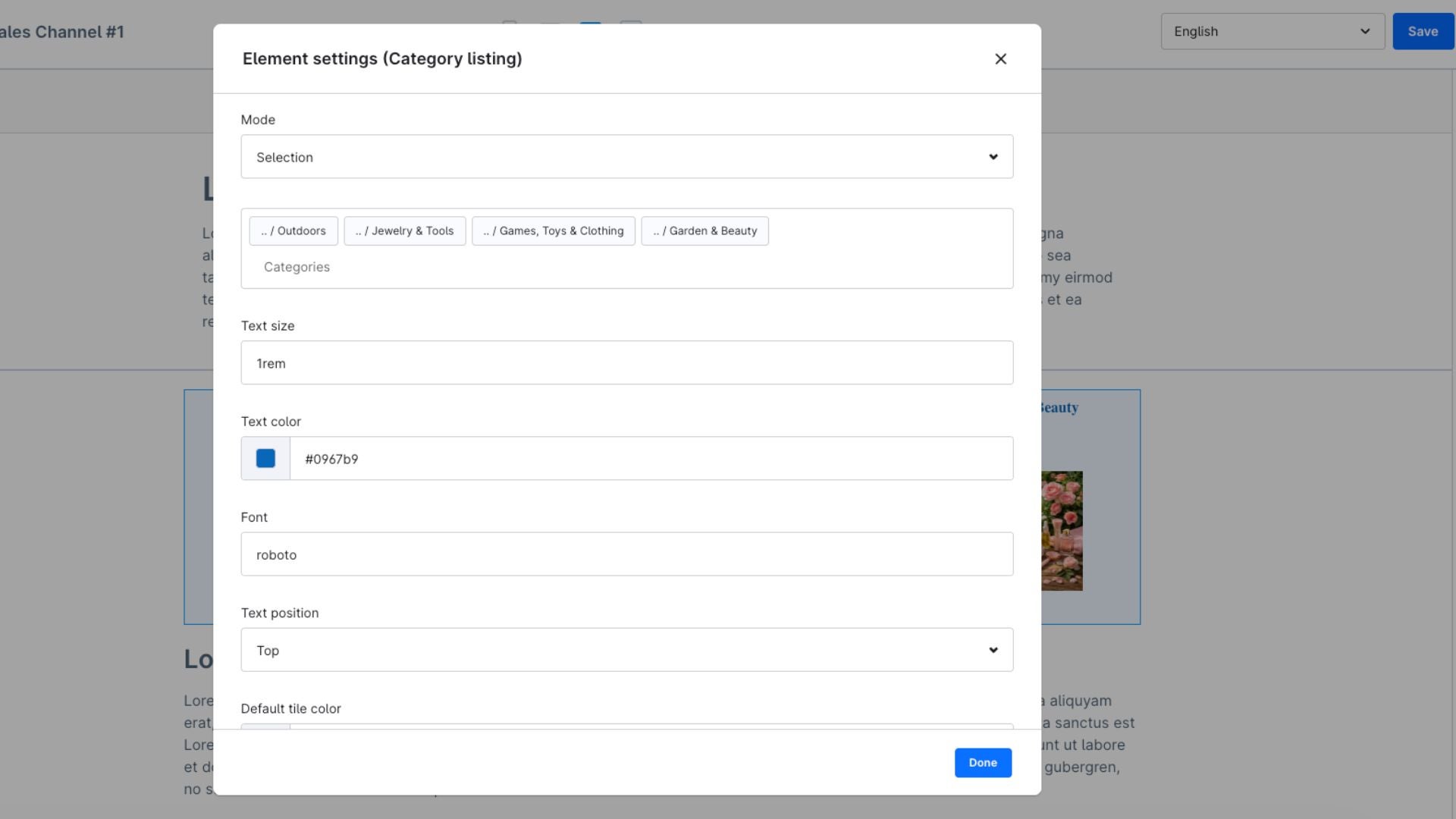The width and height of the screenshot is (1456, 819).
Task: Click the Text position label
Action: [279, 613]
